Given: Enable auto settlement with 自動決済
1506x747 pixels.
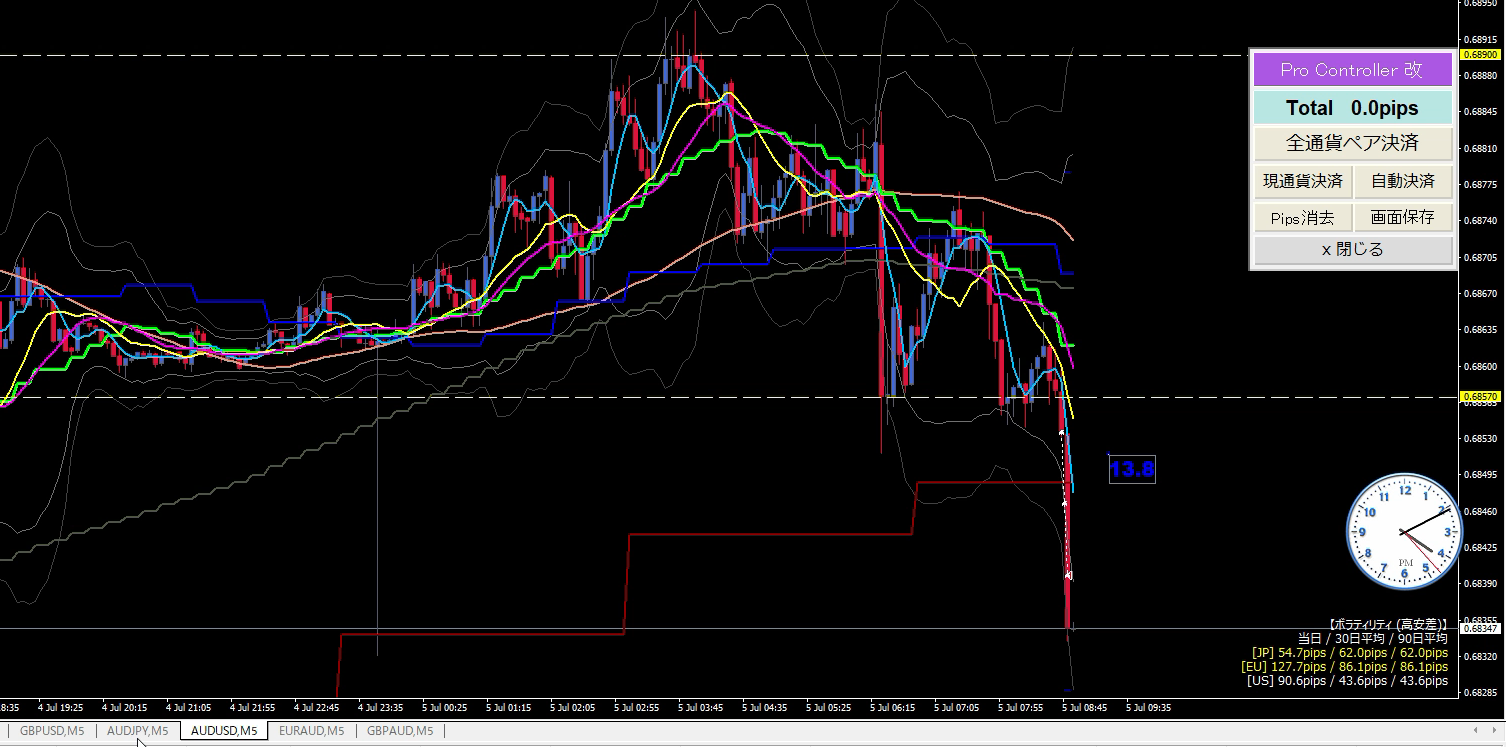Looking at the screenshot, I should pyautogui.click(x=1403, y=181).
